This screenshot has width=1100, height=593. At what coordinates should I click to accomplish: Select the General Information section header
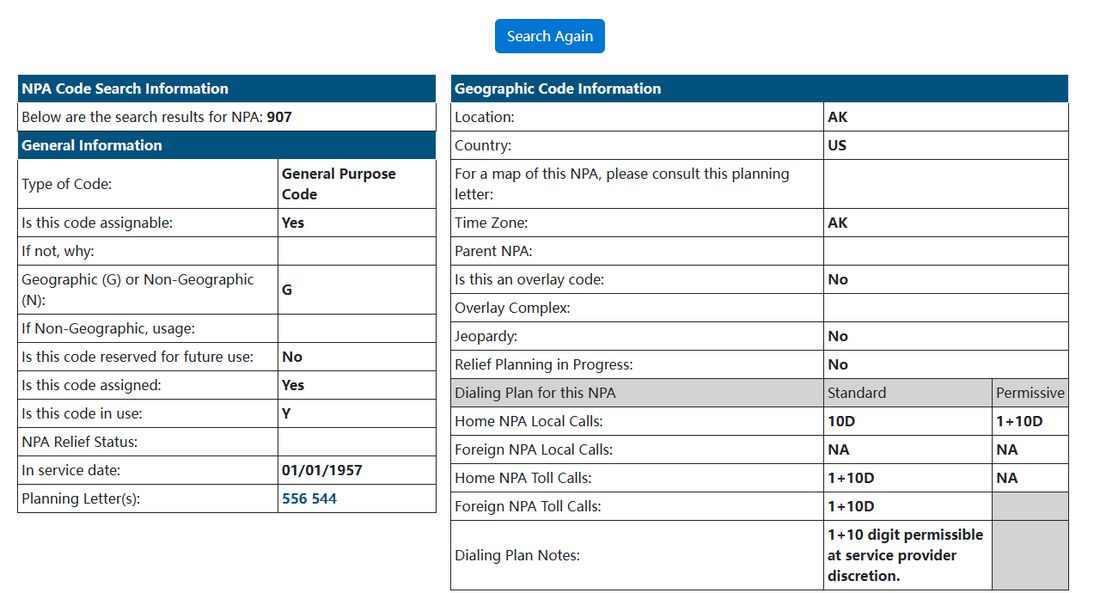tap(227, 145)
